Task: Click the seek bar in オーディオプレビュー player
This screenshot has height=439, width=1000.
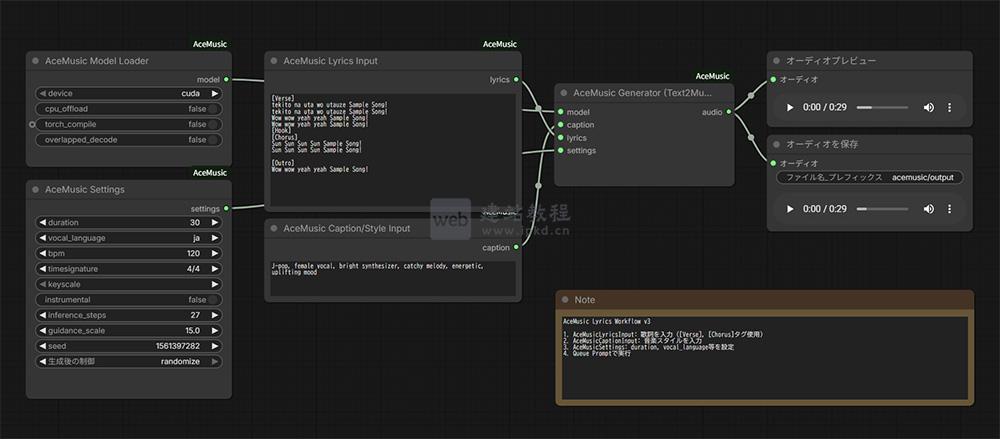Action: click(882, 107)
